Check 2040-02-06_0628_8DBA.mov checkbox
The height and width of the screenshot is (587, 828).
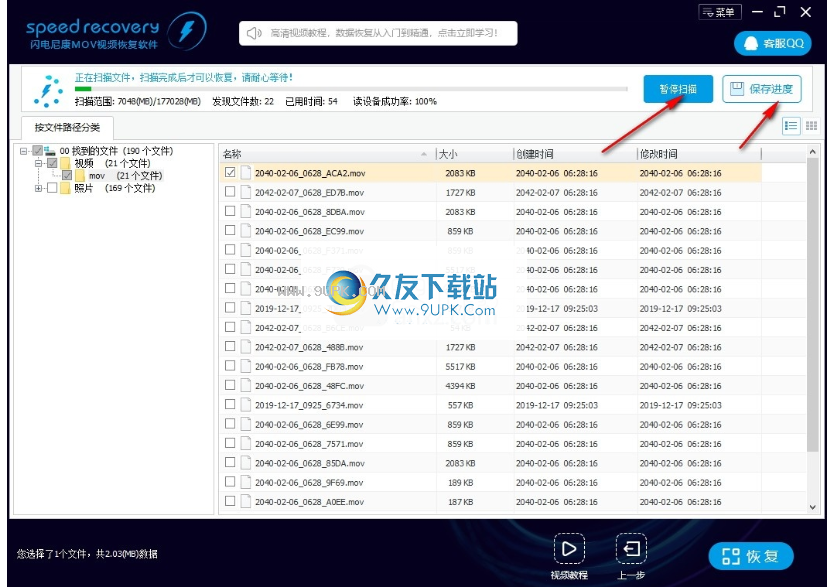pyautogui.click(x=230, y=211)
